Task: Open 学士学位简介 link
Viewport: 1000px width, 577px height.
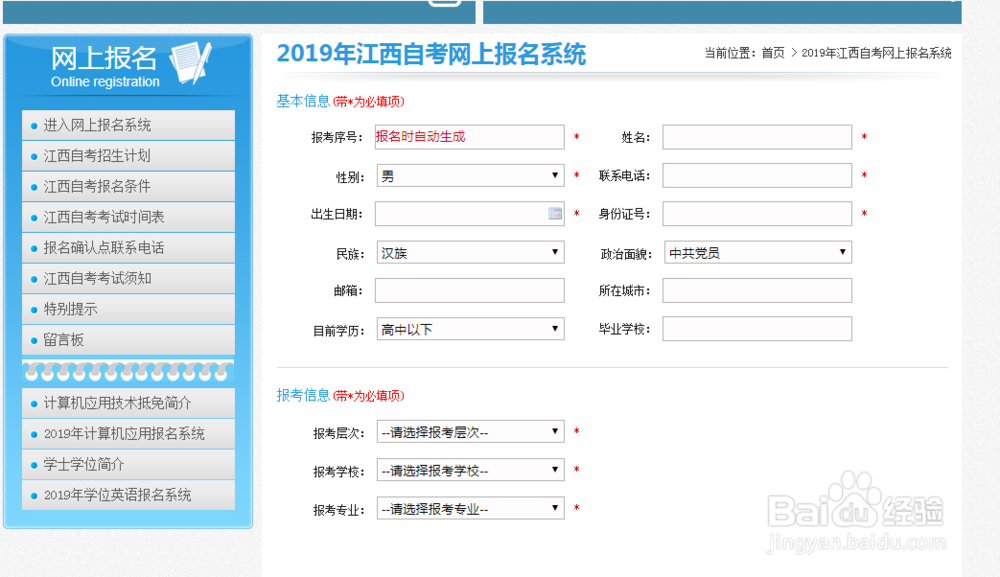Action: [x=128, y=464]
